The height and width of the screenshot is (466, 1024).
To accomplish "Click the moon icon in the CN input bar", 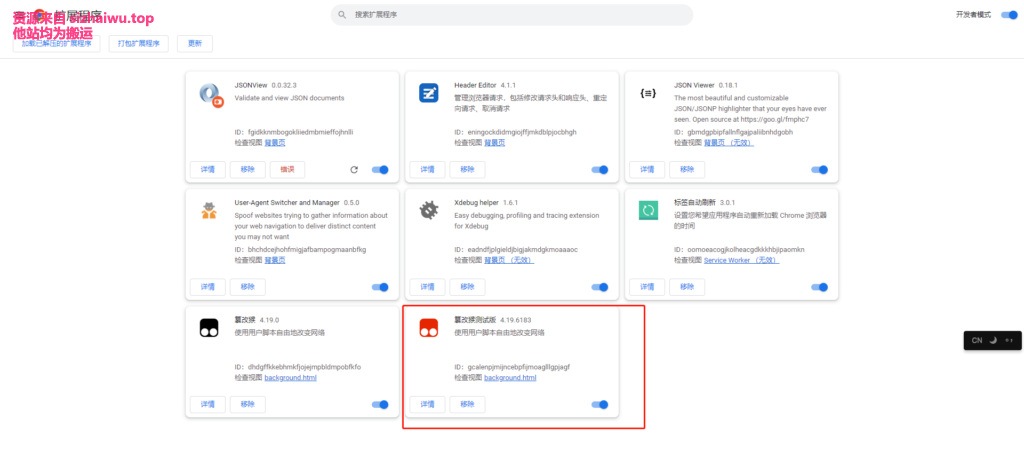I will 993,340.
